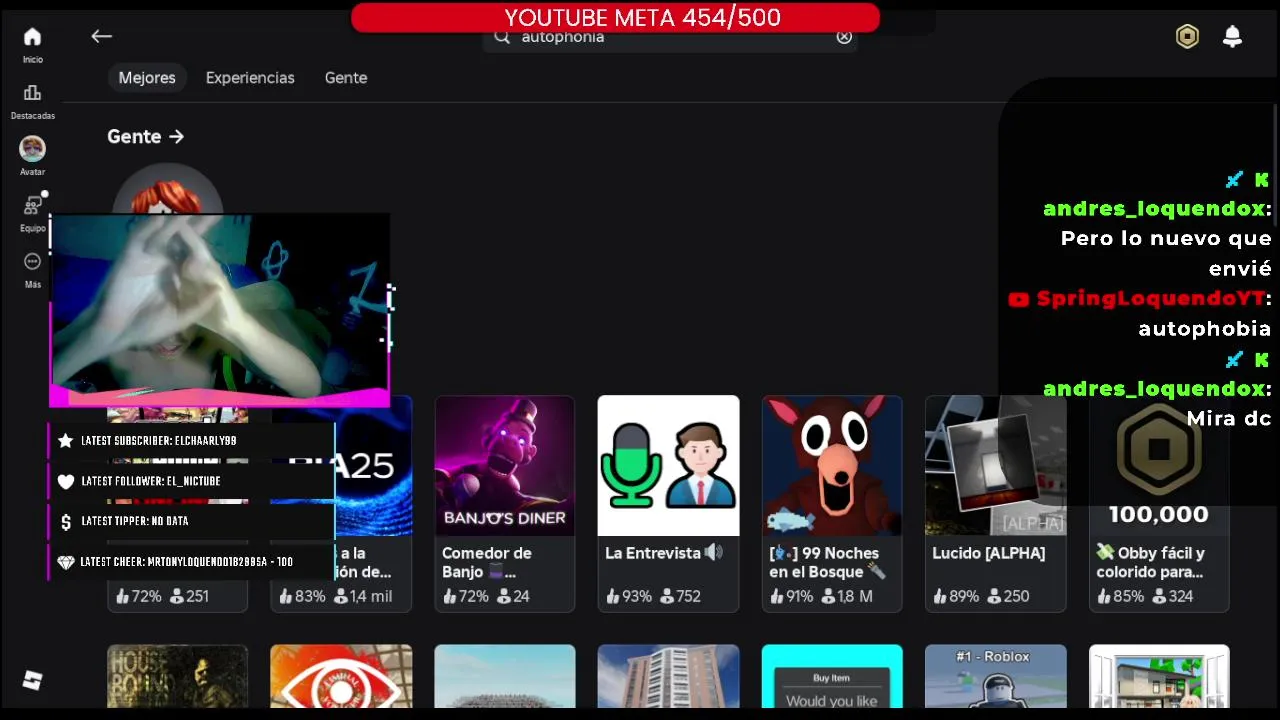Open #1 - Roblox game thumbnail

pos(995,677)
